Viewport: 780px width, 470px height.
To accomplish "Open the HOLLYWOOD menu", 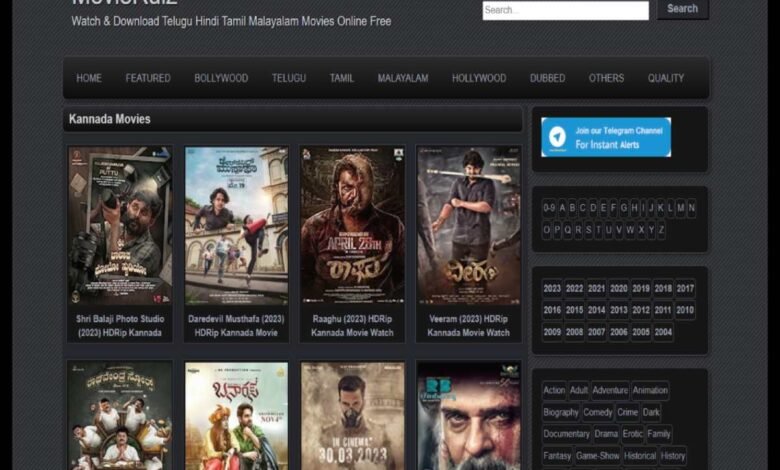I will [479, 78].
